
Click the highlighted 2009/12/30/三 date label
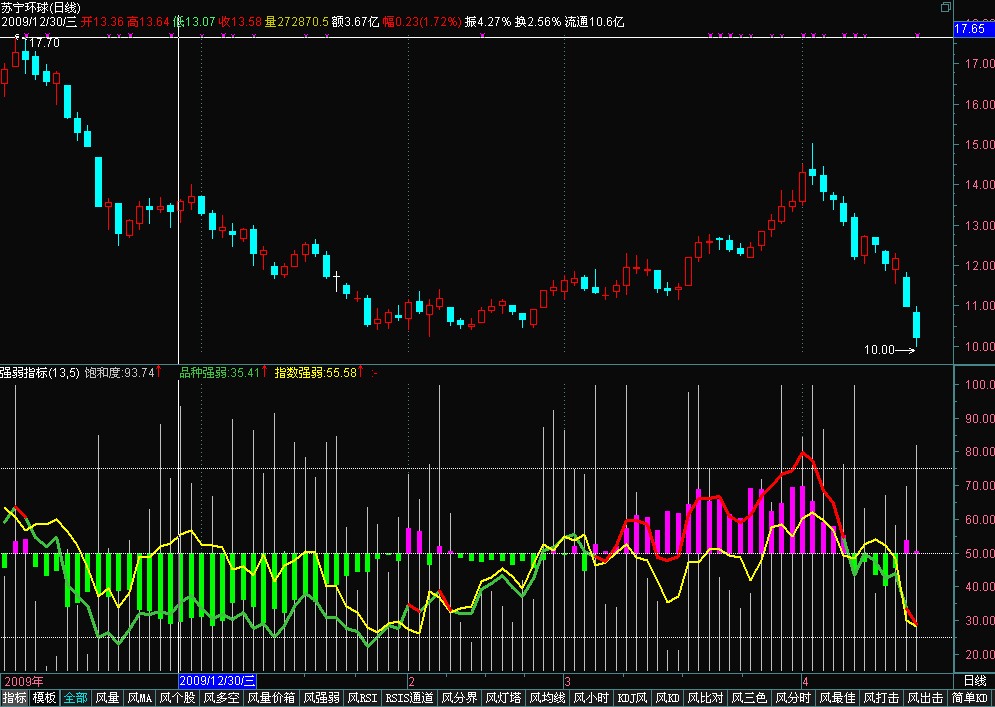pyautogui.click(x=217, y=681)
